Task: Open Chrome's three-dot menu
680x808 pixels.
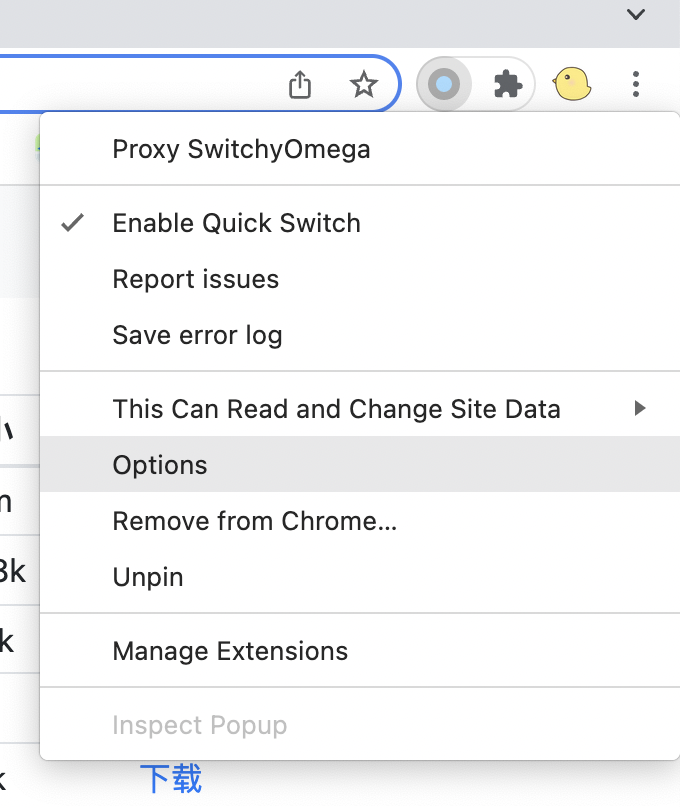Action: (636, 84)
